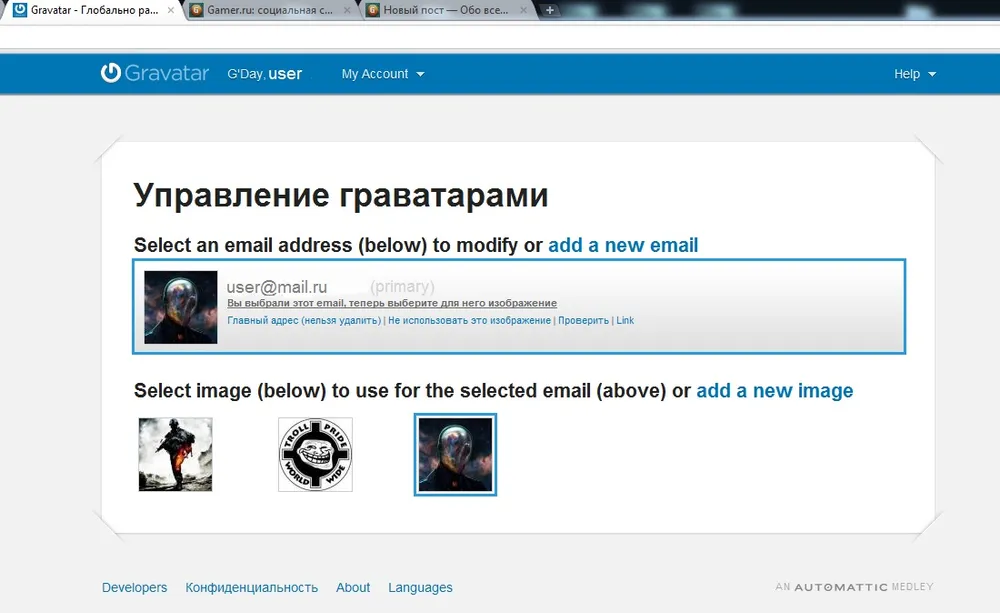Close the Gamer.ru browser tab
The width and height of the screenshot is (1000, 613).
pyautogui.click(x=347, y=10)
